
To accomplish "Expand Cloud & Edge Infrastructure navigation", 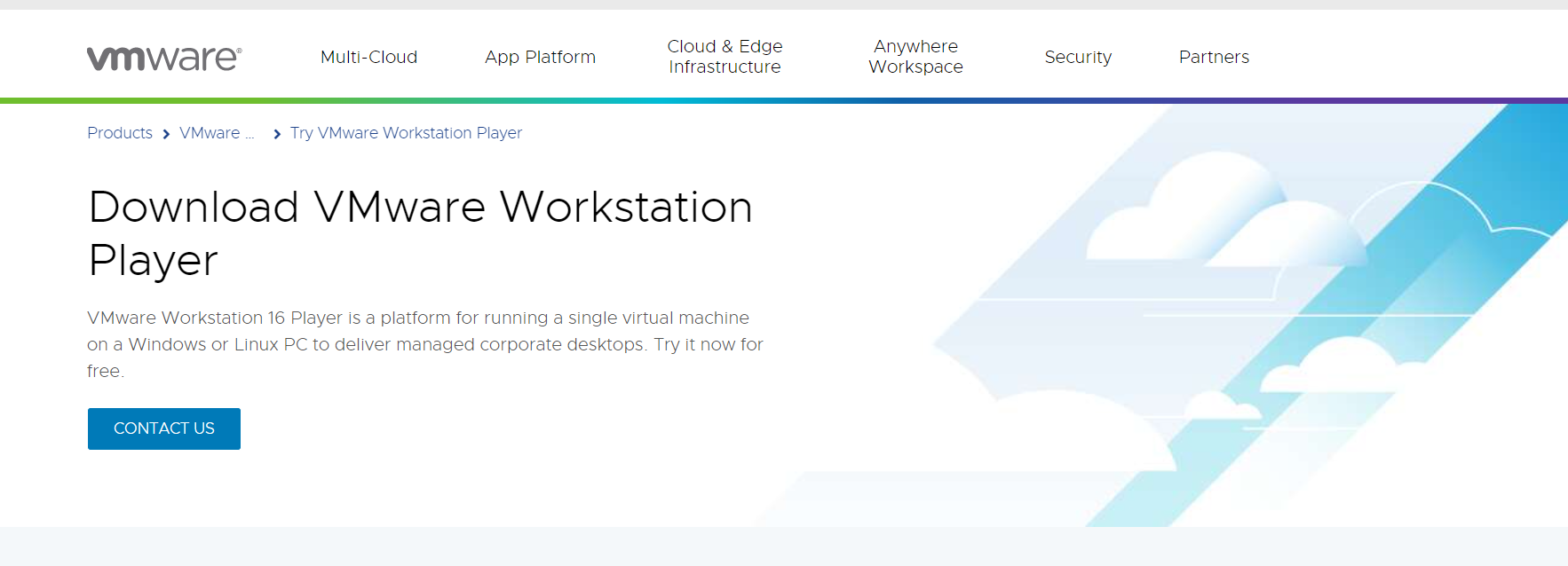I will click(x=725, y=57).
